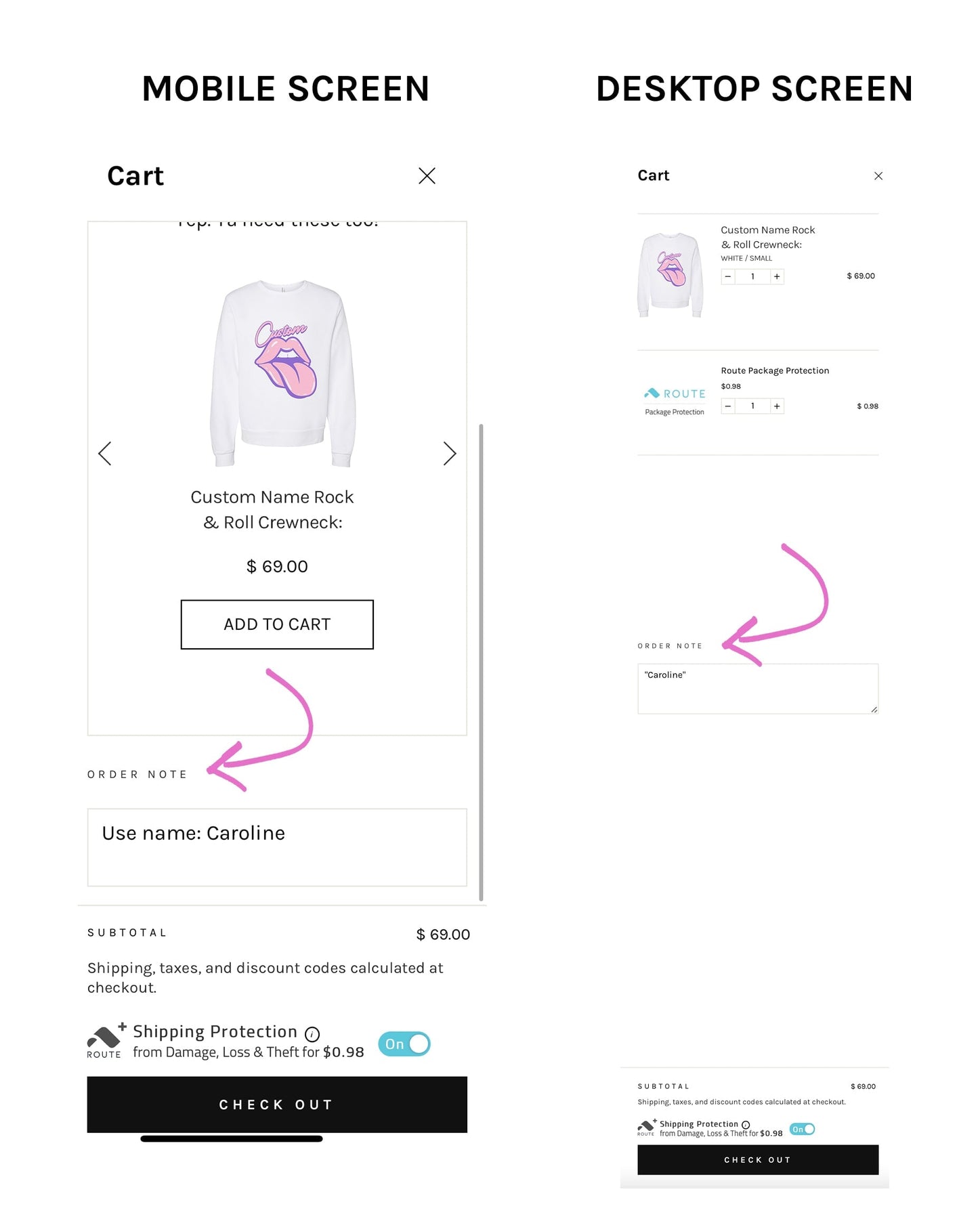
Task: Increase crewneck quantity with plus button
Action: point(777,276)
